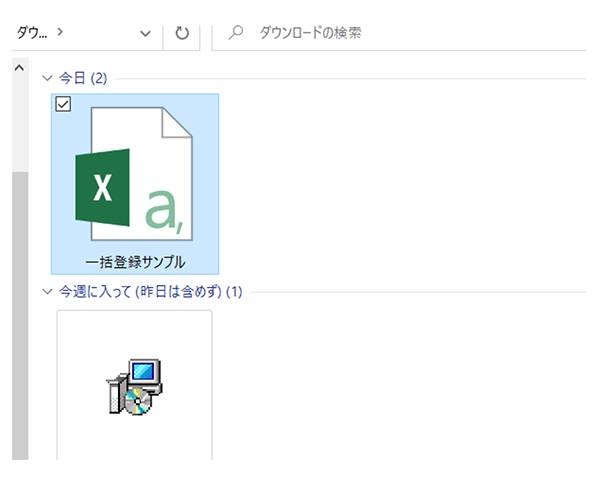The width and height of the screenshot is (611, 496).
Task: Click the ダウ... breadcrumb folder in address bar
Action: click(x=30, y=33)
